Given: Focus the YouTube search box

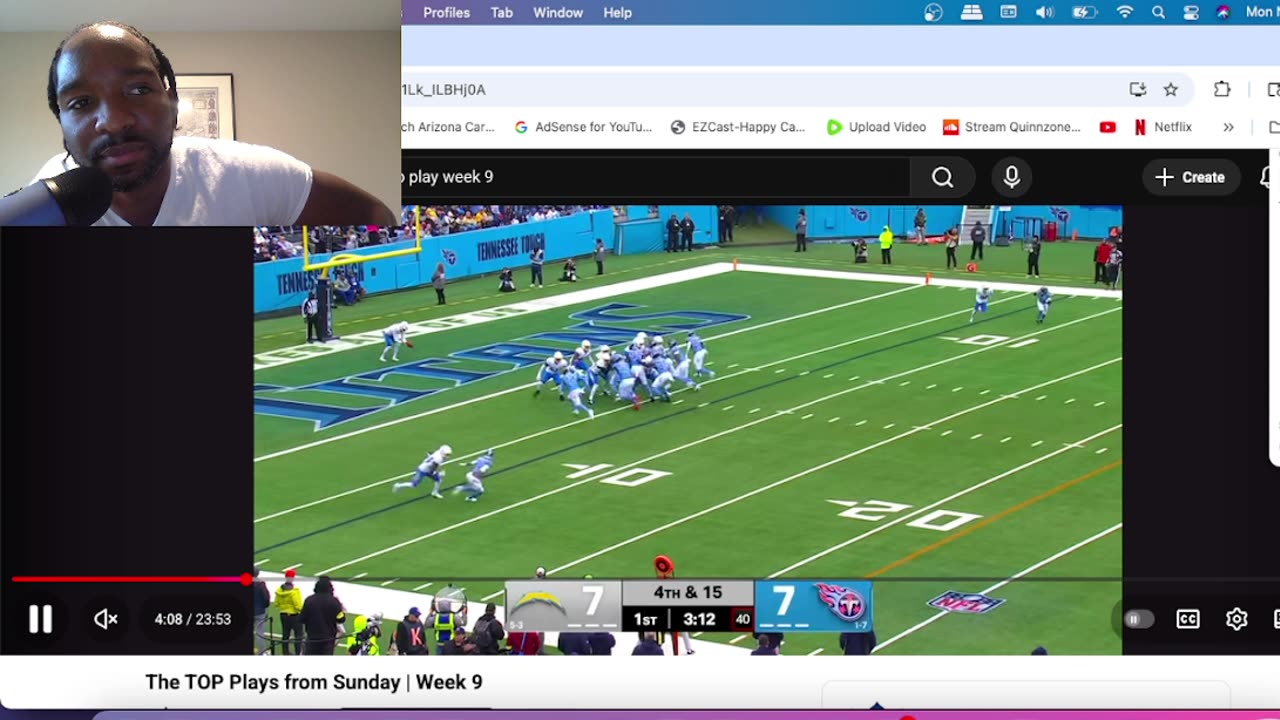Looking at the screenshot, I should pyautogui.click(x=655, y=177).
